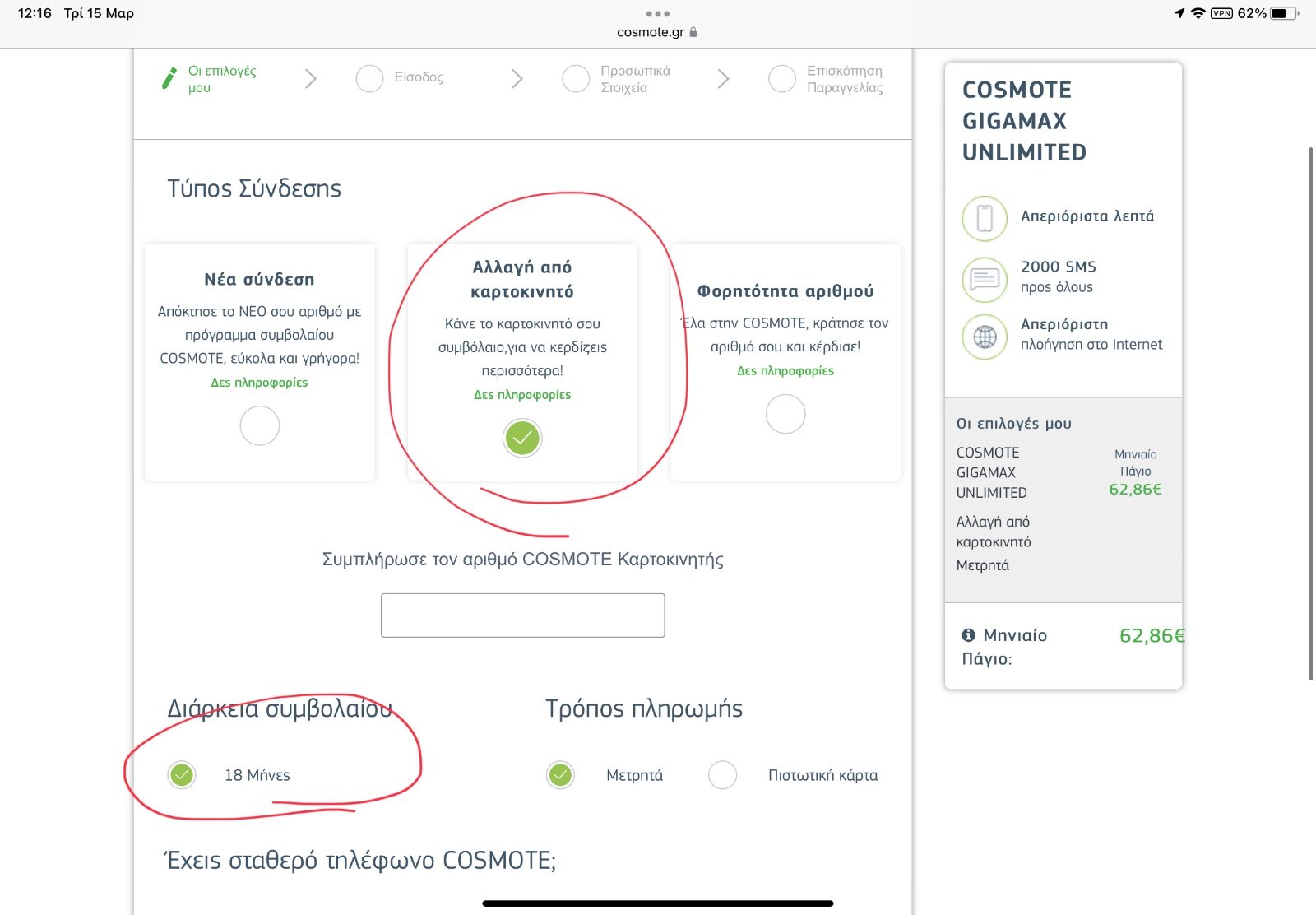Click the location services arrow icon
This screenshot has height=915, width=1316.
click(1179, 13)
